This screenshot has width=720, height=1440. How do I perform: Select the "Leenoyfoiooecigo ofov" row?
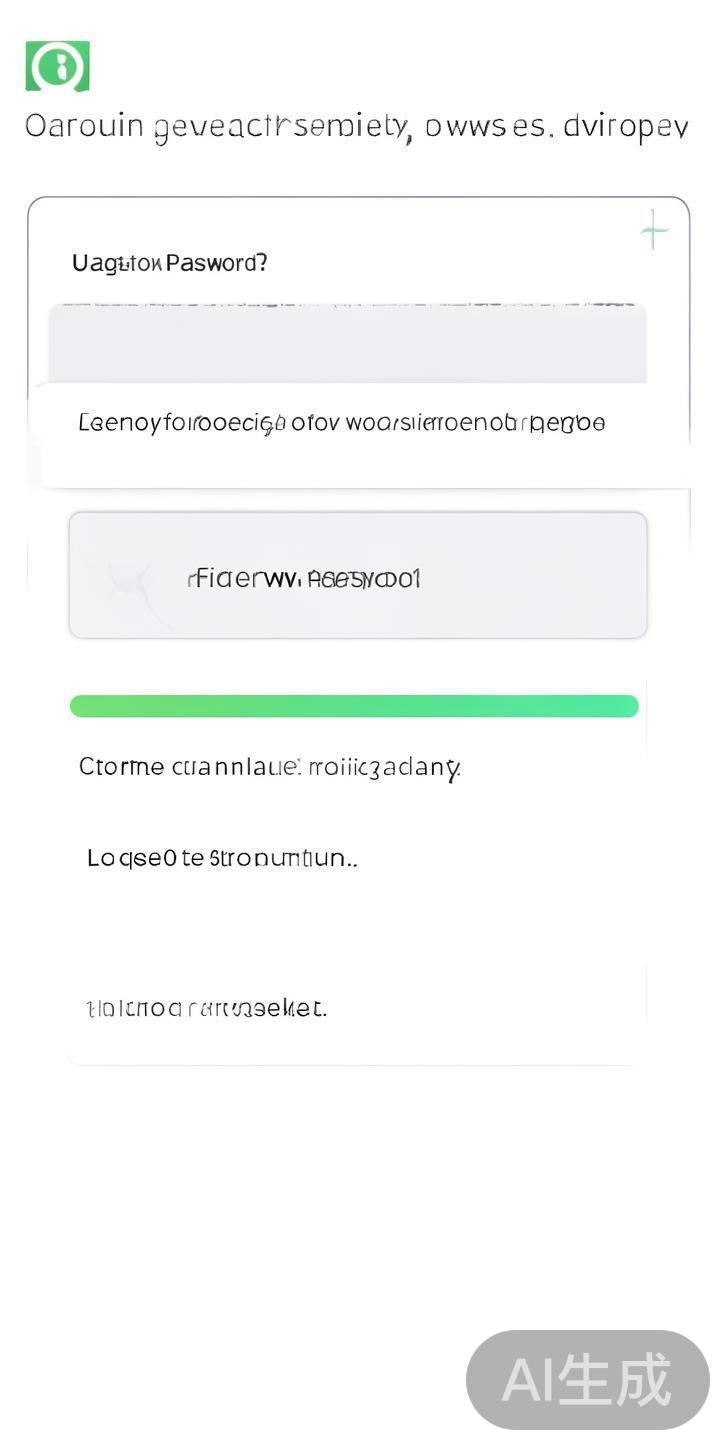point(340,423)
